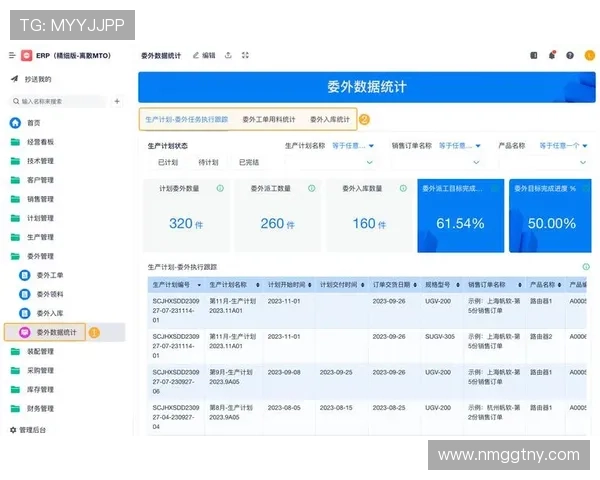Sort by 生产计划编号 column
This screenshot has width=600, height=480.
tap(199, 285)
